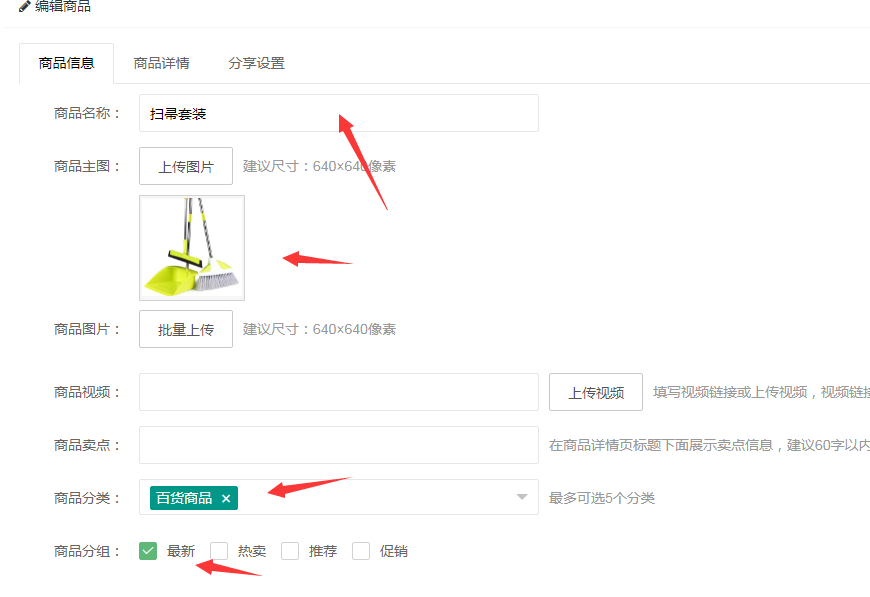Focus the 商品名称 text field
This screenshot has height=597, width=870.
338,113
